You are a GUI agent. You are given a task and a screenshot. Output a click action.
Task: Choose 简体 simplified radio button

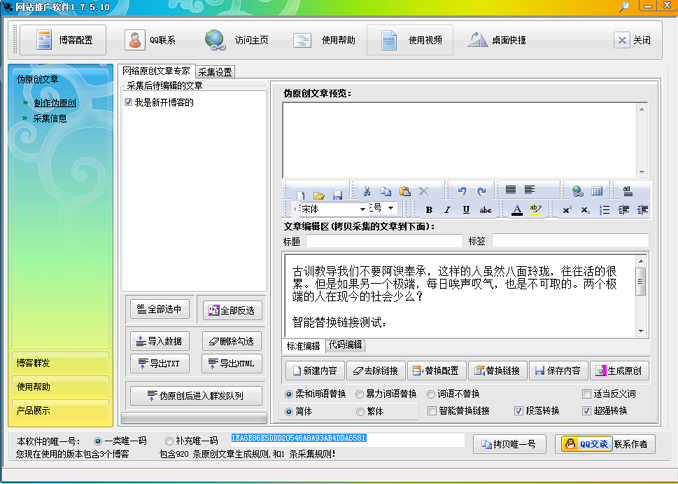click(x=289, y=411)
